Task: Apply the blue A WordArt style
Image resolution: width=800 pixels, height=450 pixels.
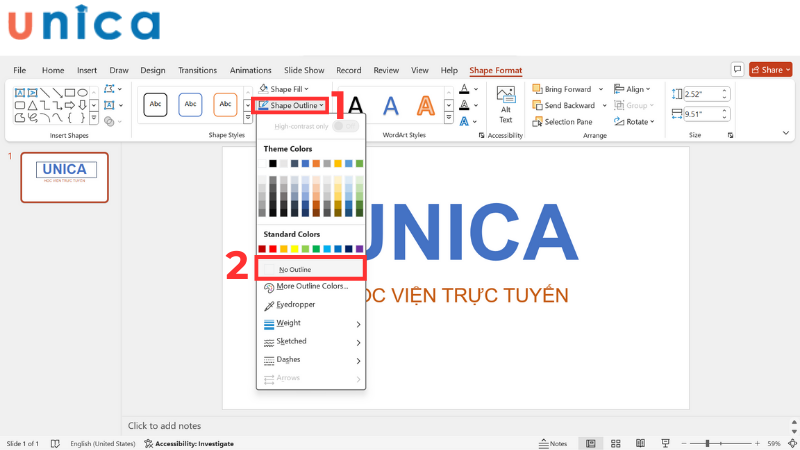Action: pyautogui.click(x=391, y=106)
